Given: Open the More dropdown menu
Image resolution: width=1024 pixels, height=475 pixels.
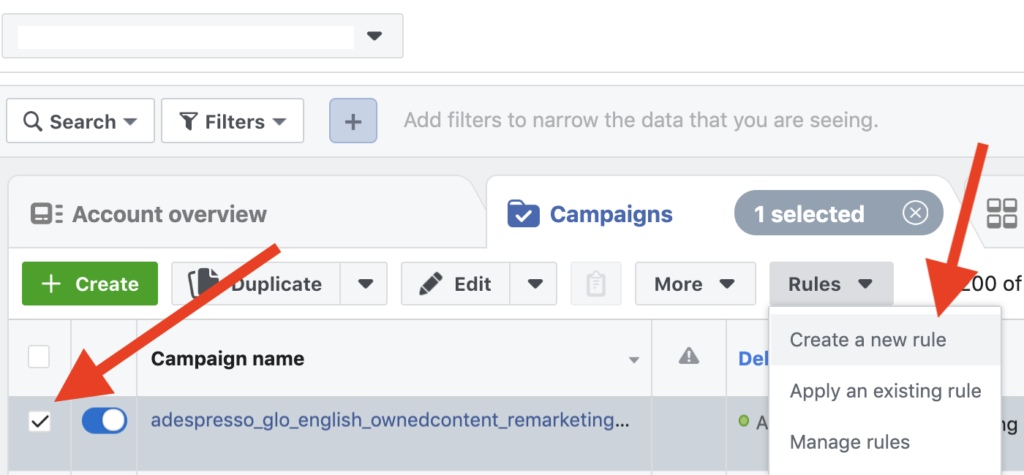Looking at the screenshot, I should click(x=695, y=284).
